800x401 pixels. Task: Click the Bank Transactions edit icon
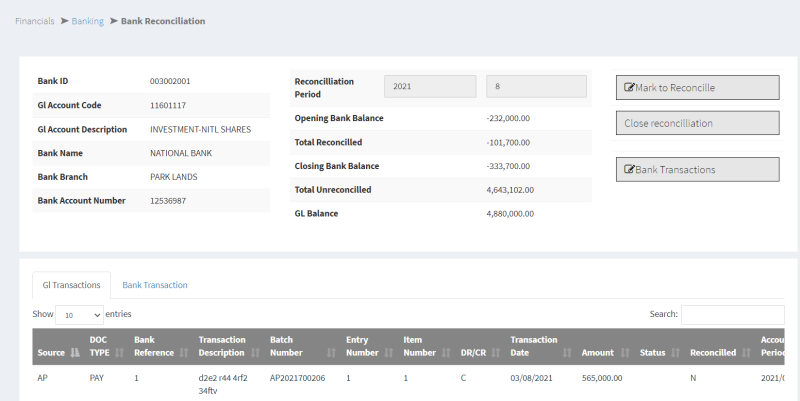coord(630,170)
